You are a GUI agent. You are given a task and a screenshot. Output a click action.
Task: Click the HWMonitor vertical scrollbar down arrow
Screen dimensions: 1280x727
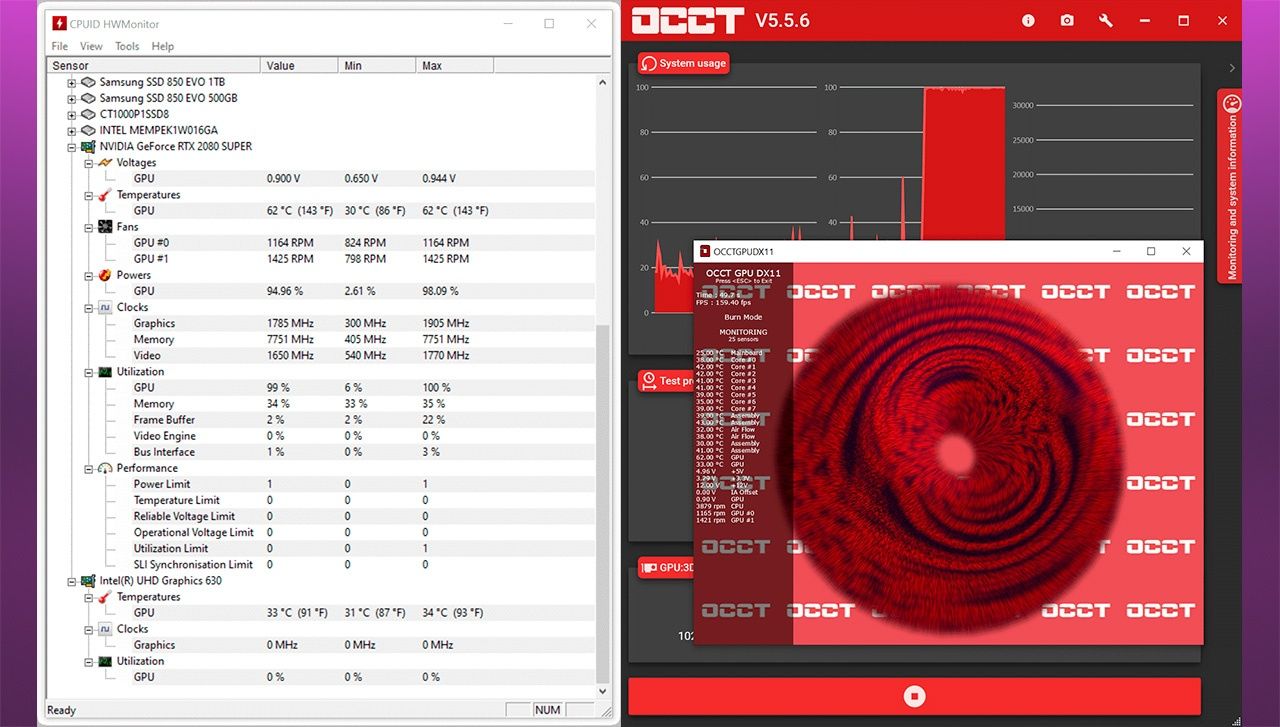pos(602,691)
